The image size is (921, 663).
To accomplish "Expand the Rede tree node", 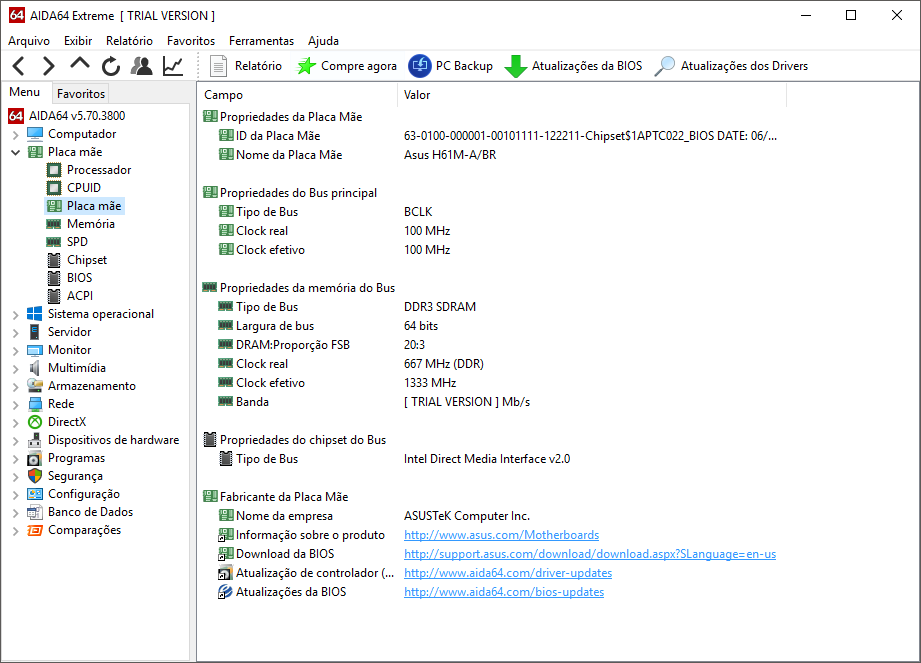I will [x=16, y=405].
